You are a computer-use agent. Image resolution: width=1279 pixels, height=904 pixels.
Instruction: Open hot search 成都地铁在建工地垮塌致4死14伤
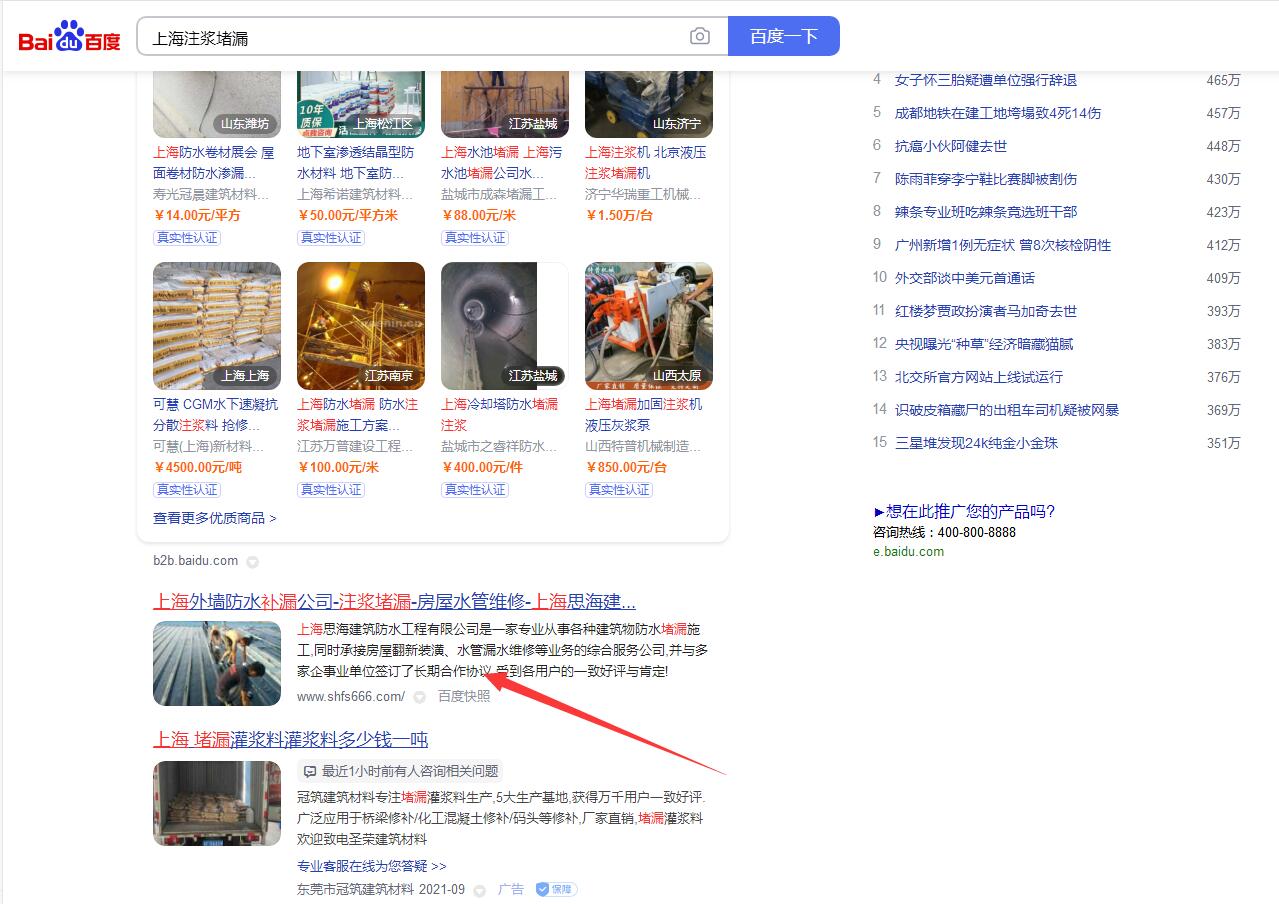pyautogui.click(x=997, y=113)
